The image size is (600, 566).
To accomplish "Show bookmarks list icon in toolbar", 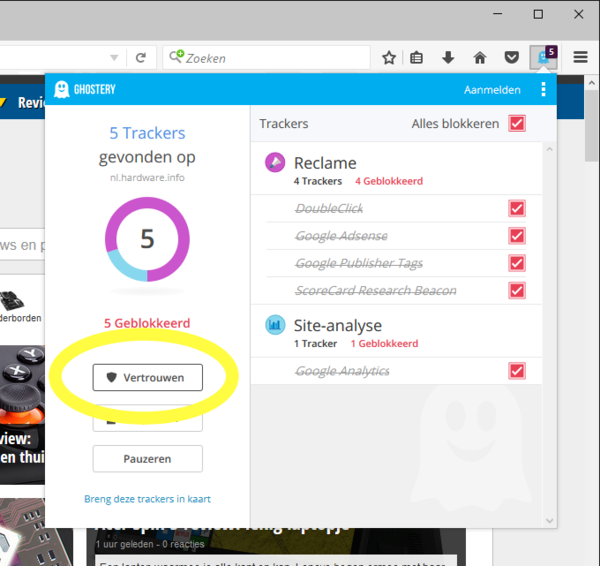I will click(x=416, y=58).
